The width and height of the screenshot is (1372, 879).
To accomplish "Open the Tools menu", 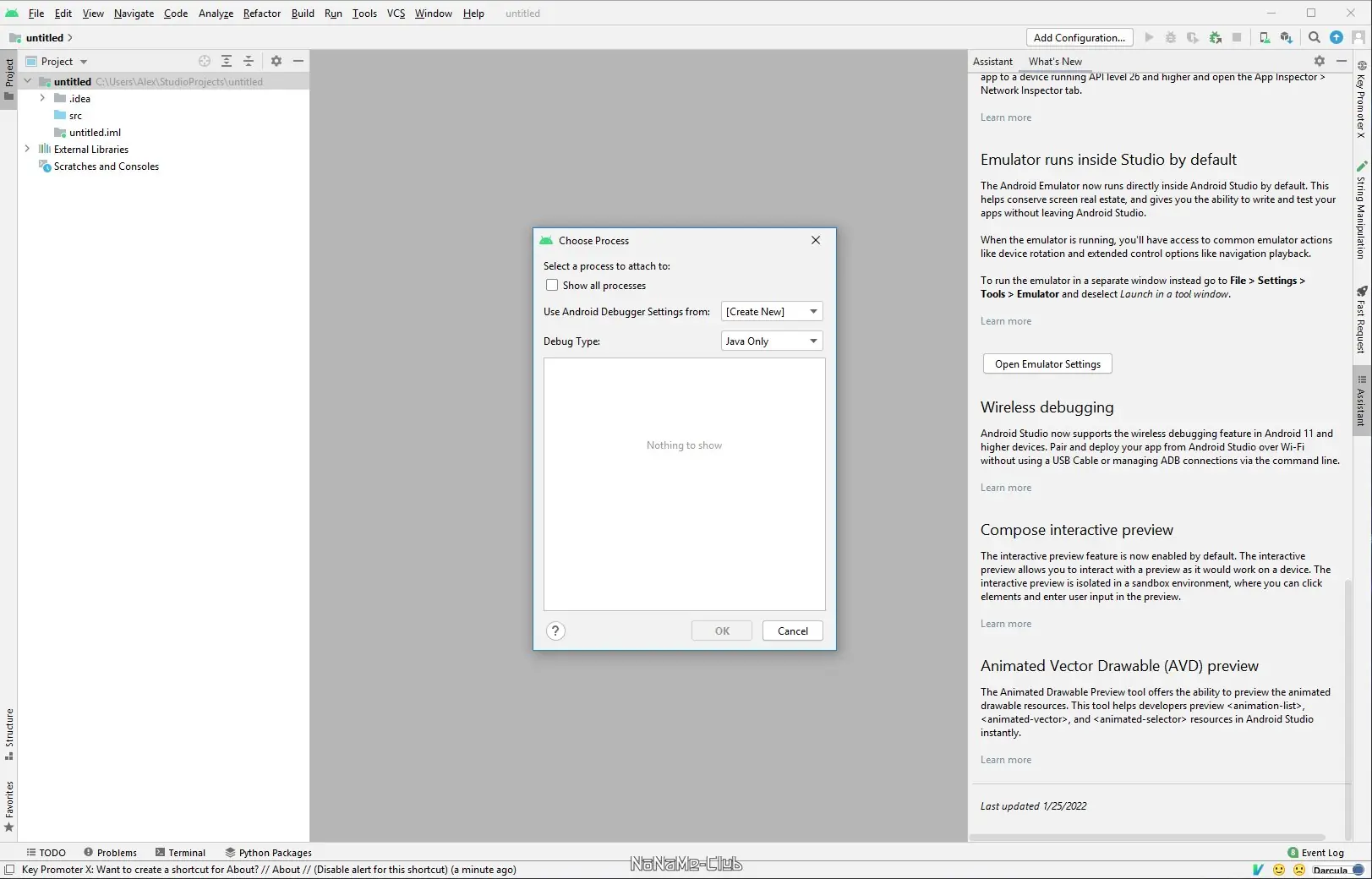I will [x=364, y=13].
